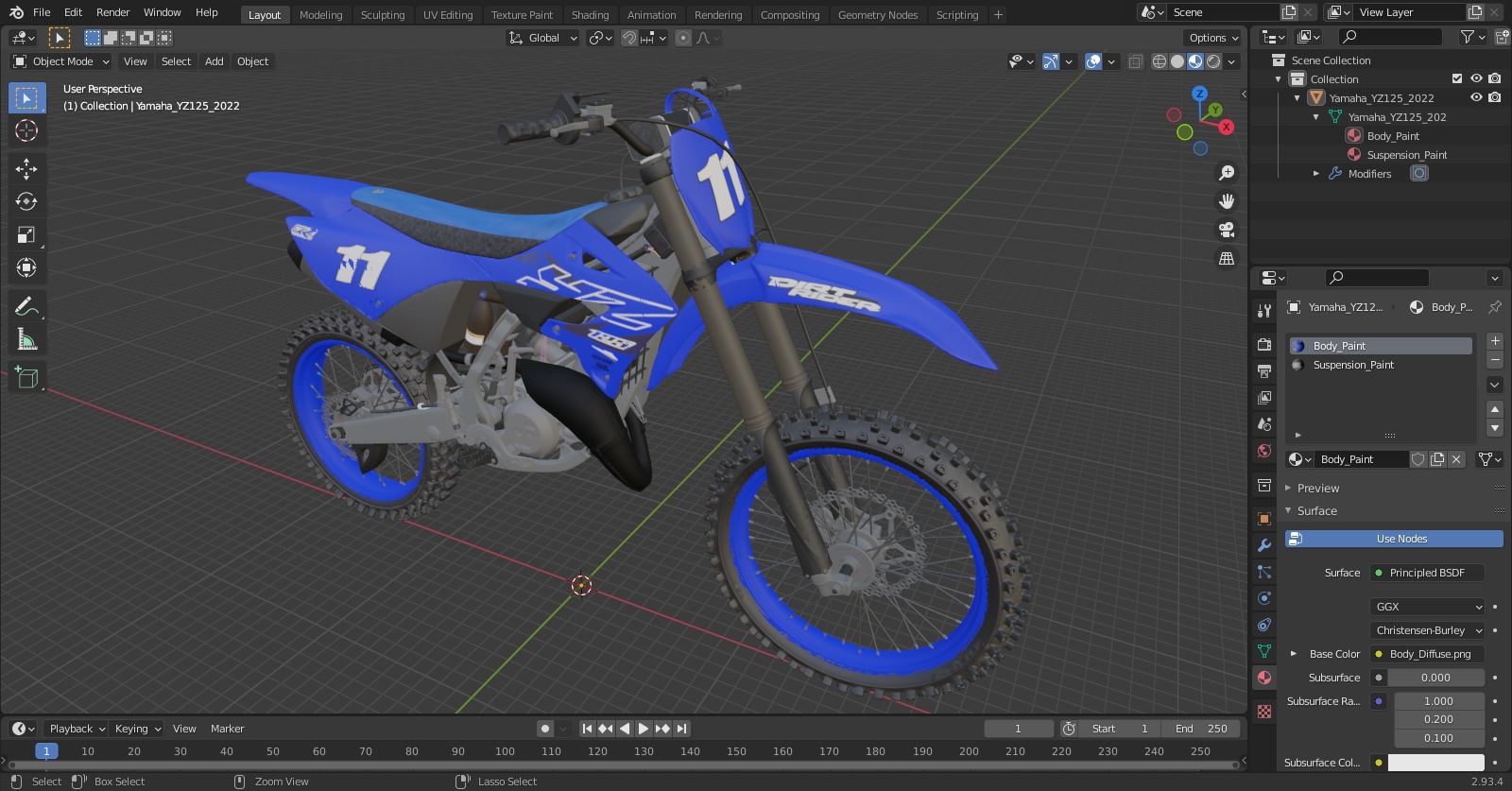Select the Cursor tool in toolbar
The height and width of the screenshot is (791, 1512).
click(x=26, y=130)
